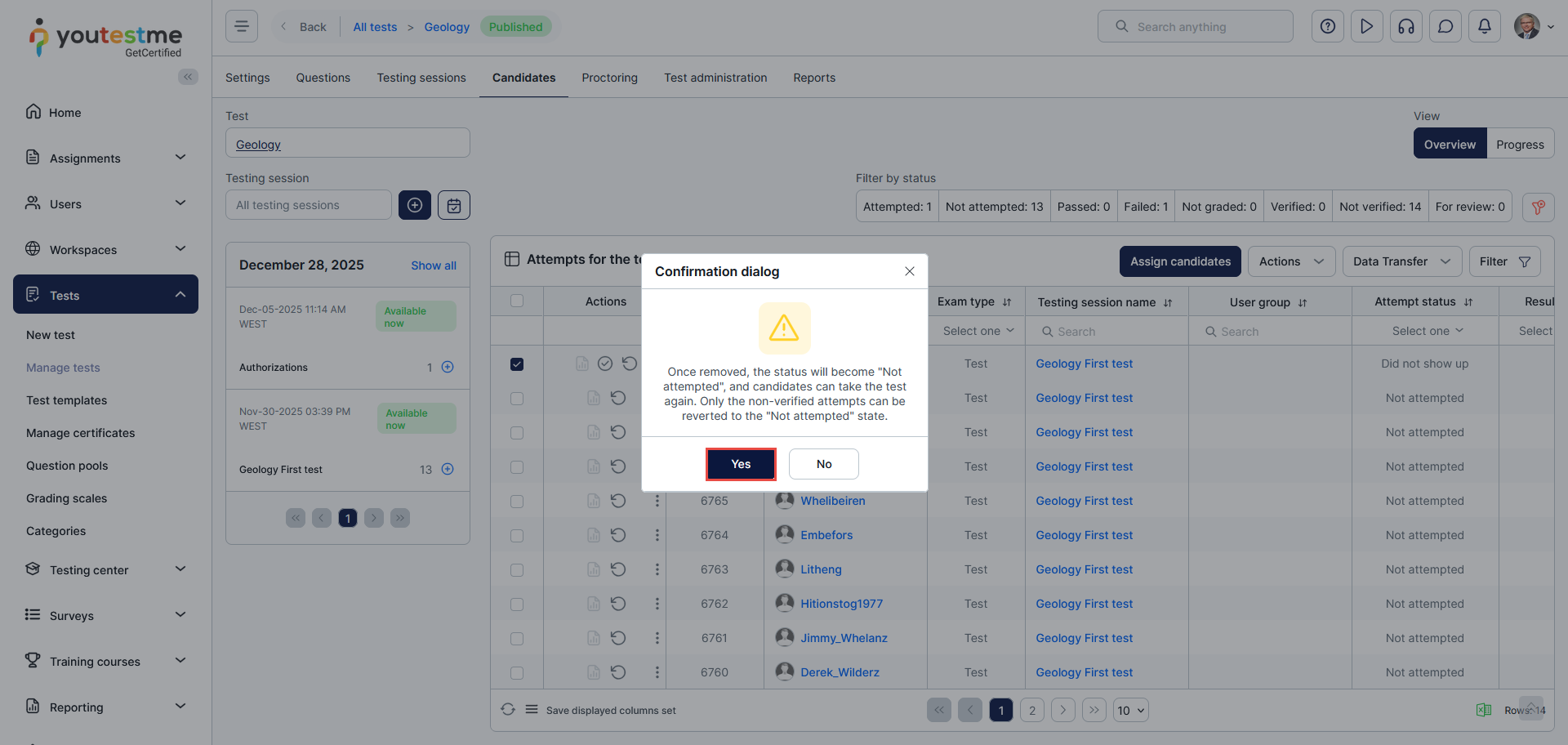
Task: Expand the Actions dropdown
Action: click(x=1290, y=261)
